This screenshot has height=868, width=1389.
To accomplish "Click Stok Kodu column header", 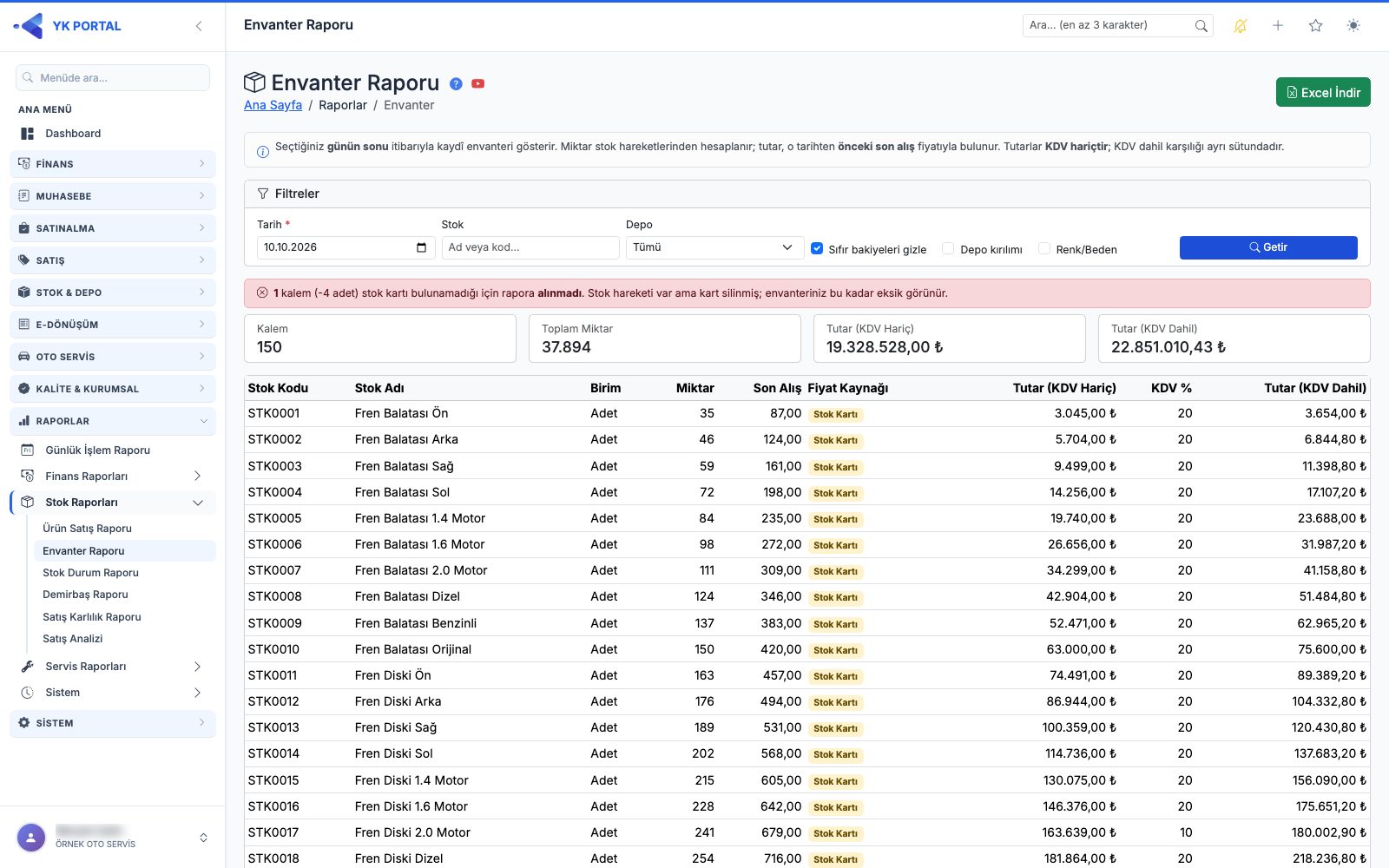I will 278,388.
